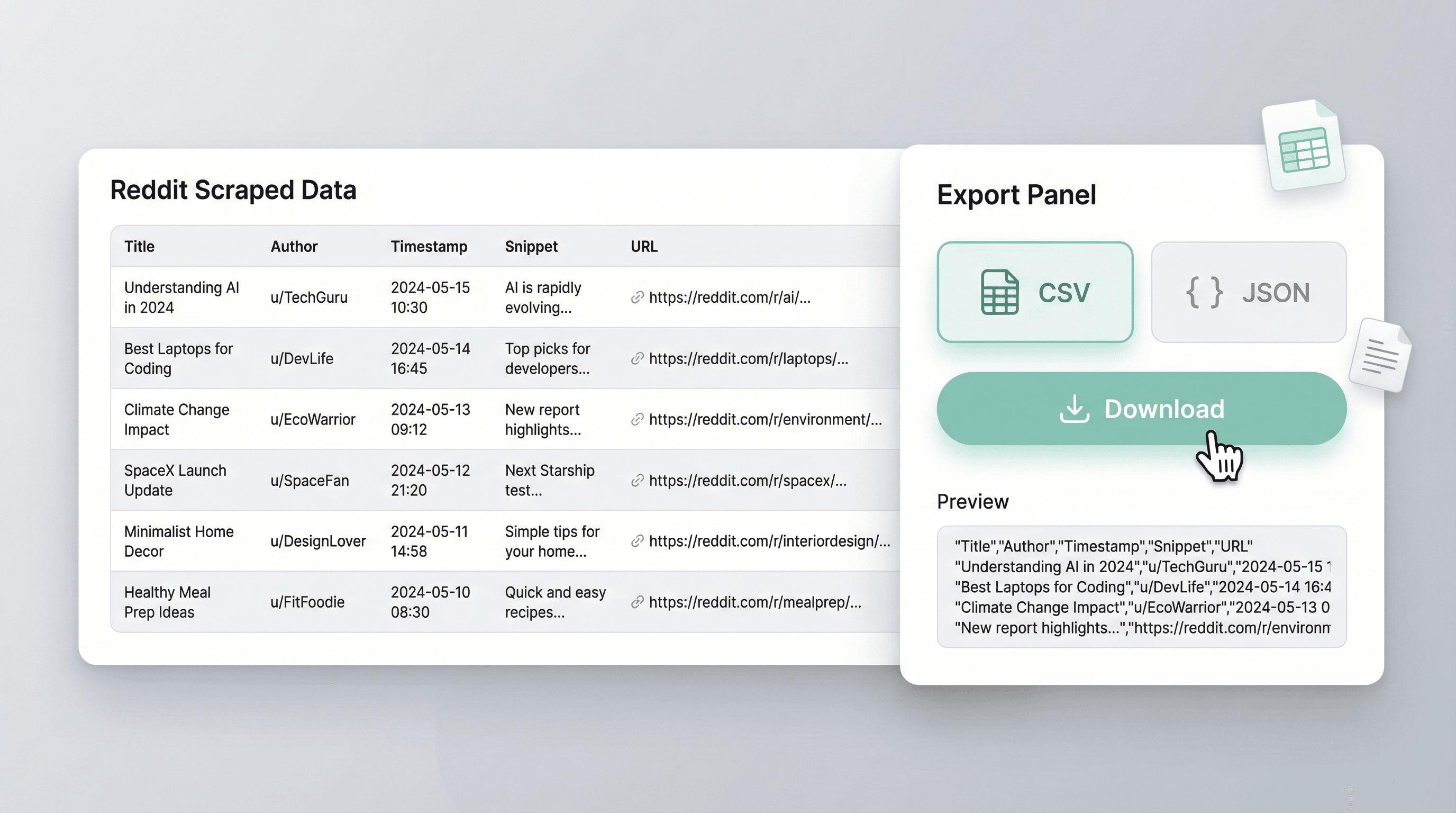Click the Author column header

point(294,247)
